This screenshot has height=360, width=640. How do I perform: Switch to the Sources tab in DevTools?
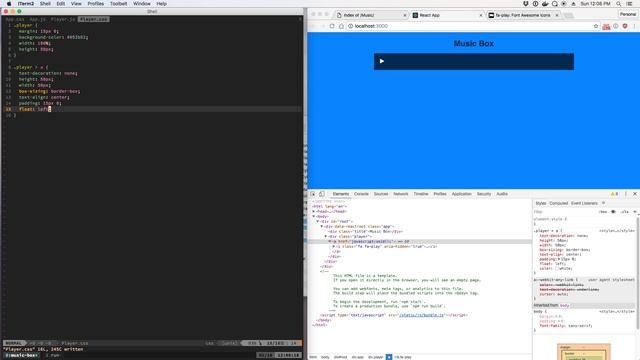(381, 194)
